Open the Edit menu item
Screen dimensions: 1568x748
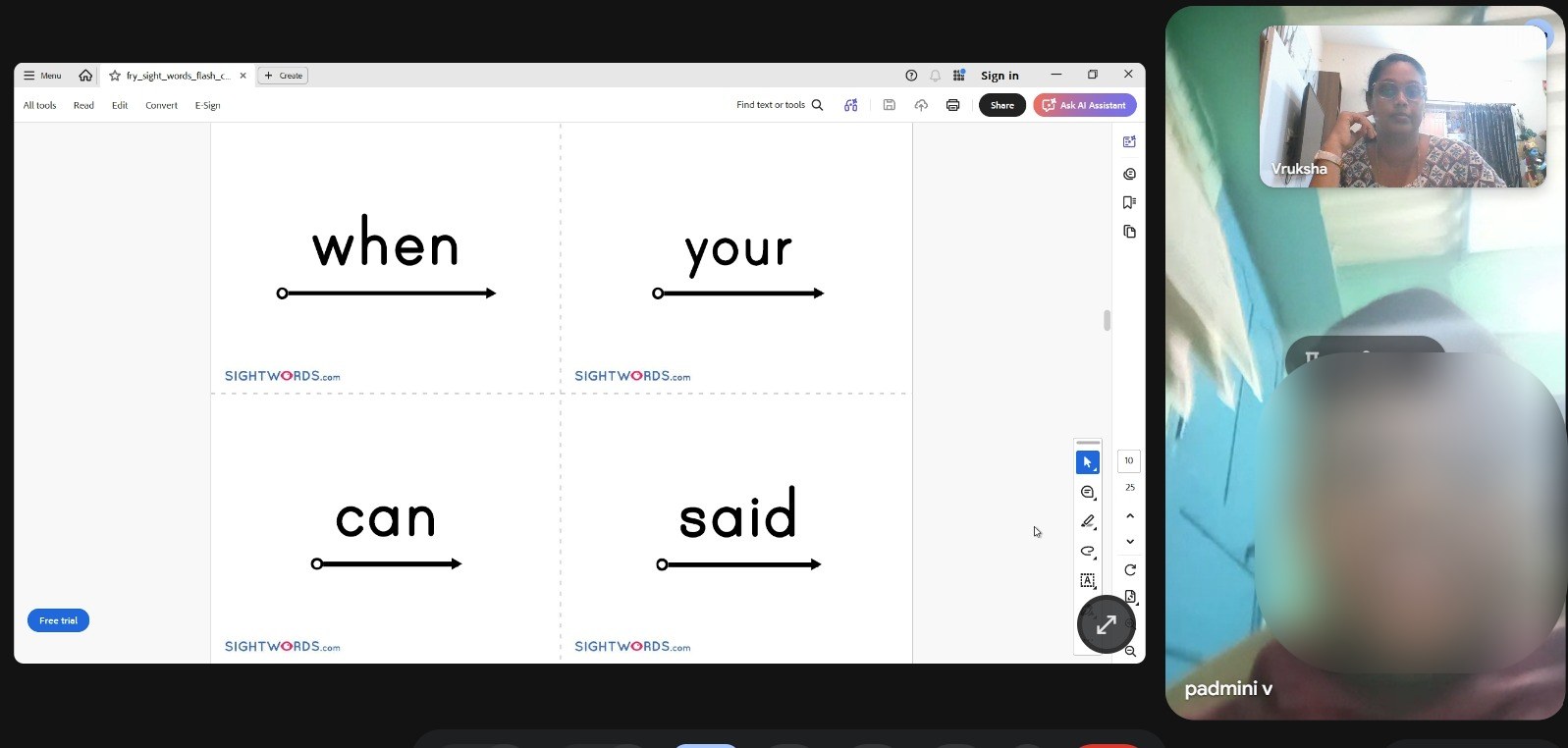tap(120, 105)
